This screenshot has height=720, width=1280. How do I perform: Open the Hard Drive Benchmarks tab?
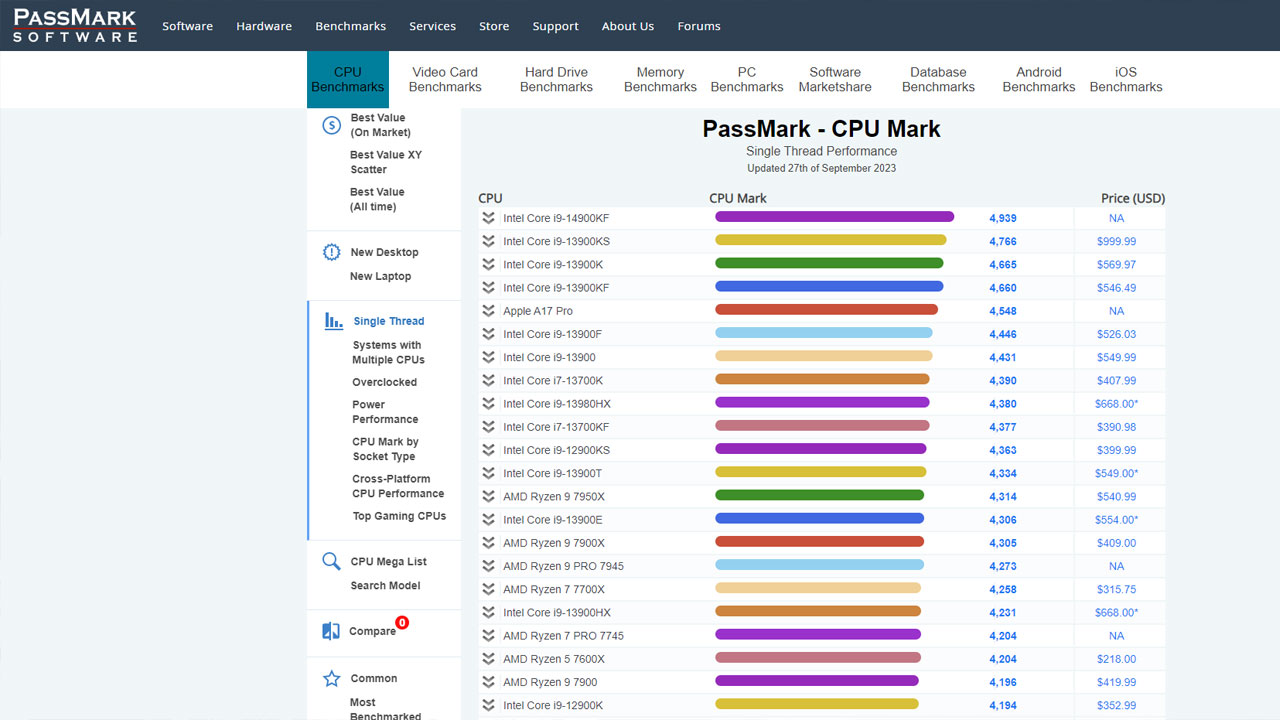[x=556, y=80]
